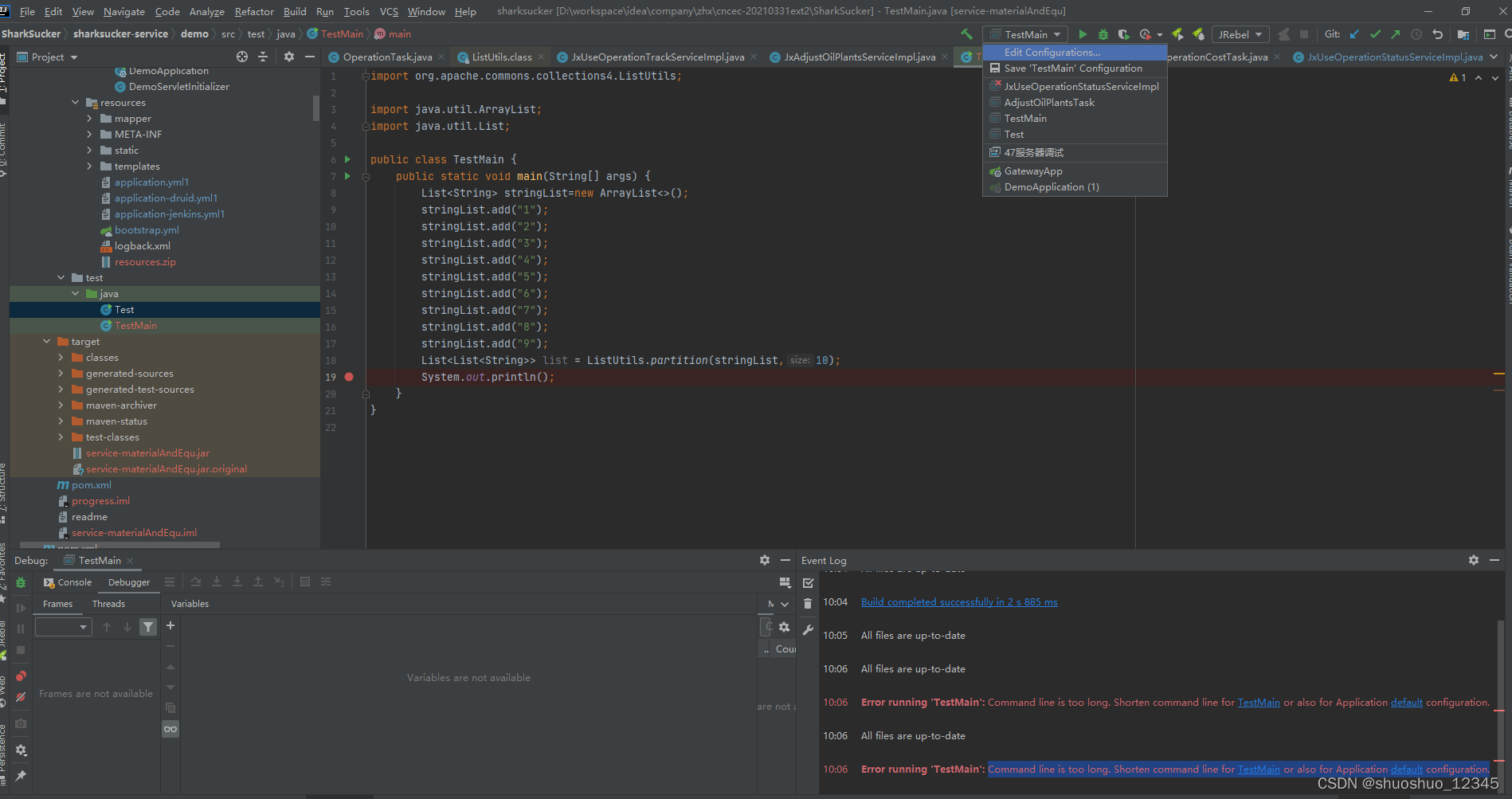Toggle the breakpoint on line 19
1512x799 pixels.
tap(349, 377)
